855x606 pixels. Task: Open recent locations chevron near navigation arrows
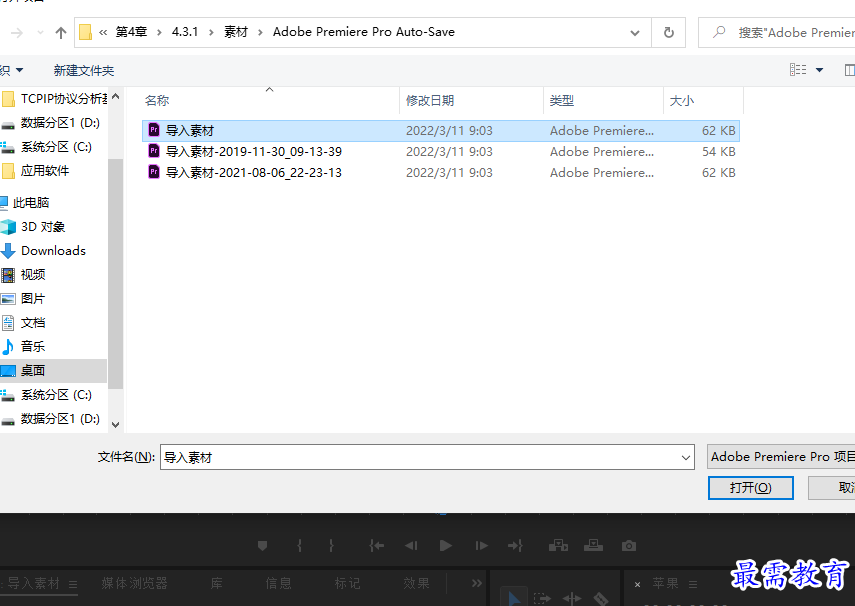40,33
